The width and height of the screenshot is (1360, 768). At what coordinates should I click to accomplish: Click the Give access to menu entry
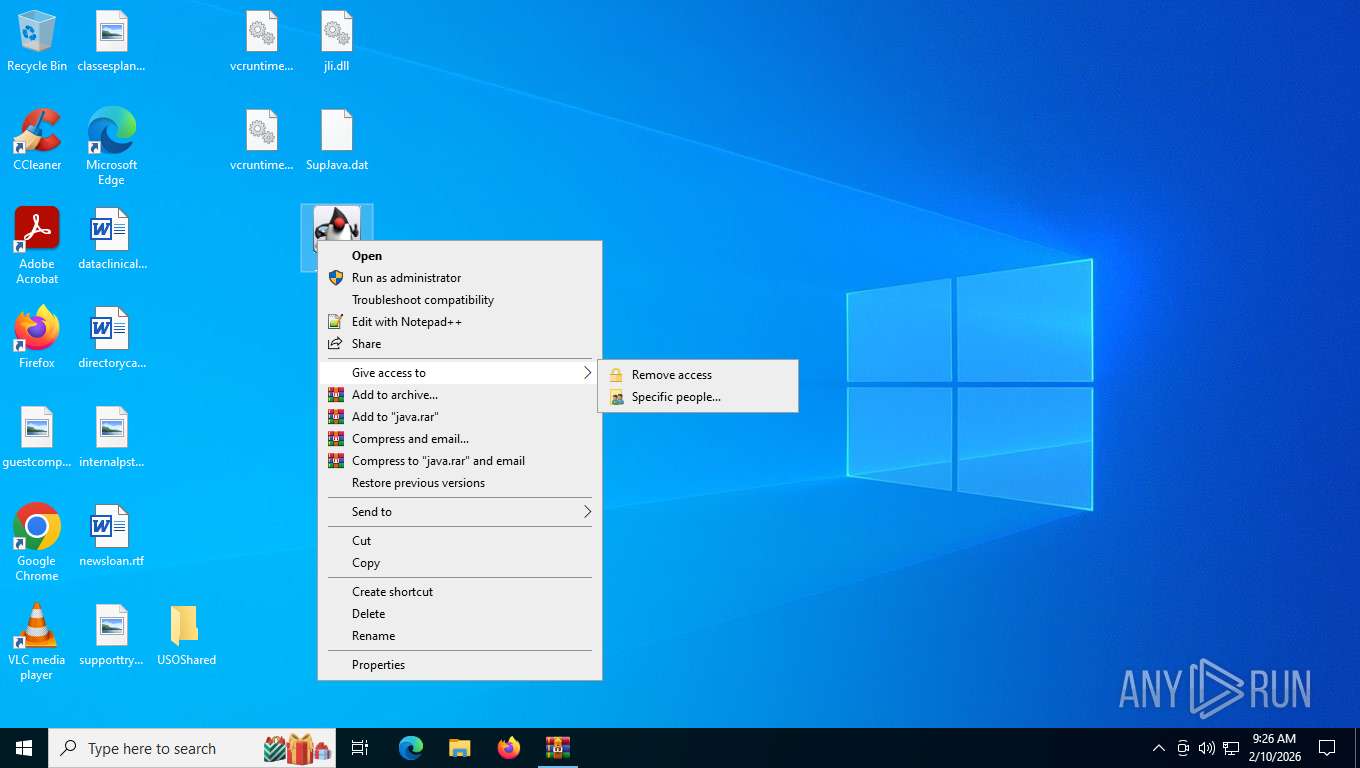coord(460,373)
